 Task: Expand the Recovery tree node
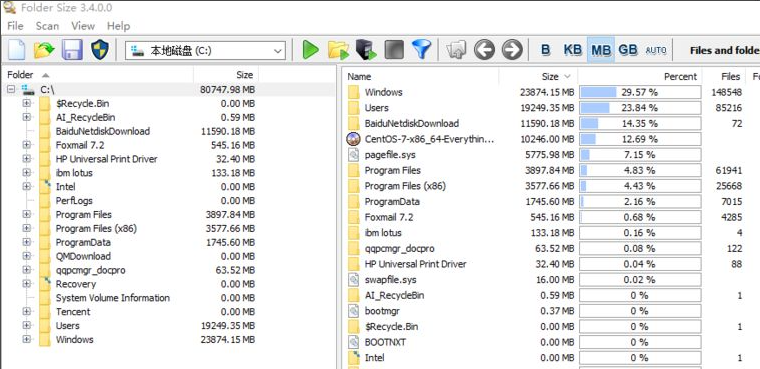(27, 284)
